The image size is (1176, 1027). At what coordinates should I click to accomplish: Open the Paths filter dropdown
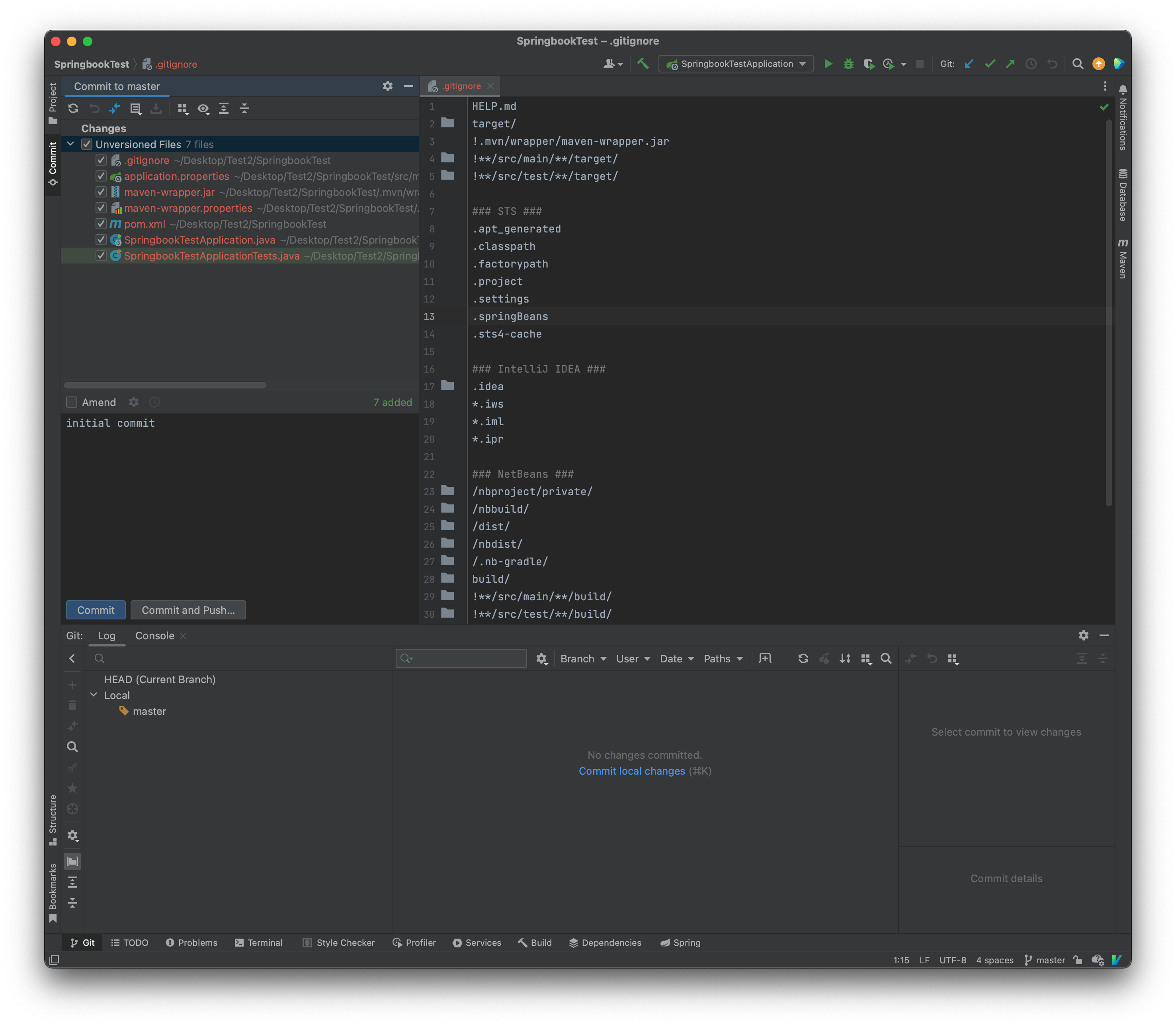(x=723, y=658)
